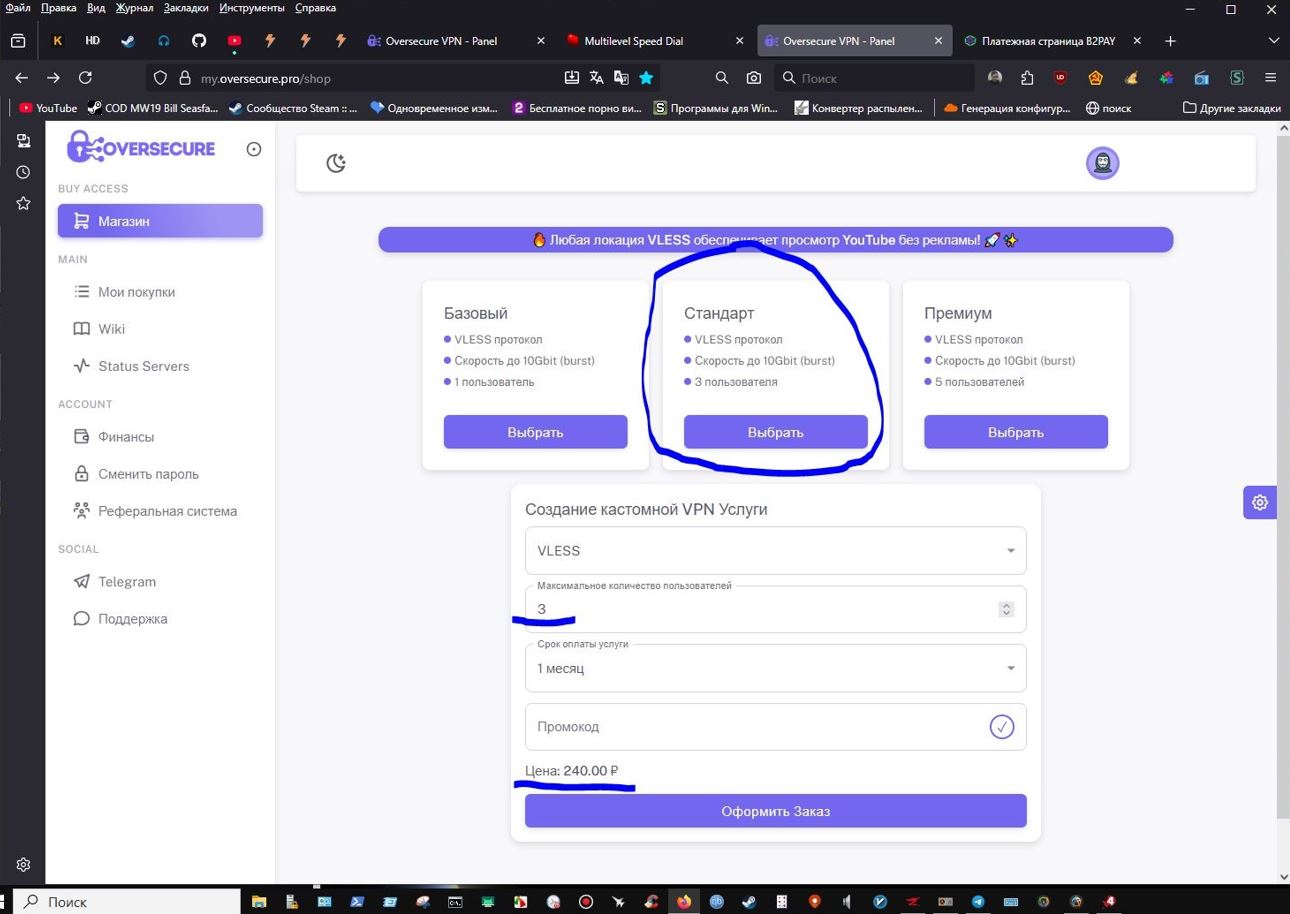Image resolution: width=1290 pixels, height=914 pixels.
Task: Open Telegram from the Windows taskbar
Action: (978, 901)
